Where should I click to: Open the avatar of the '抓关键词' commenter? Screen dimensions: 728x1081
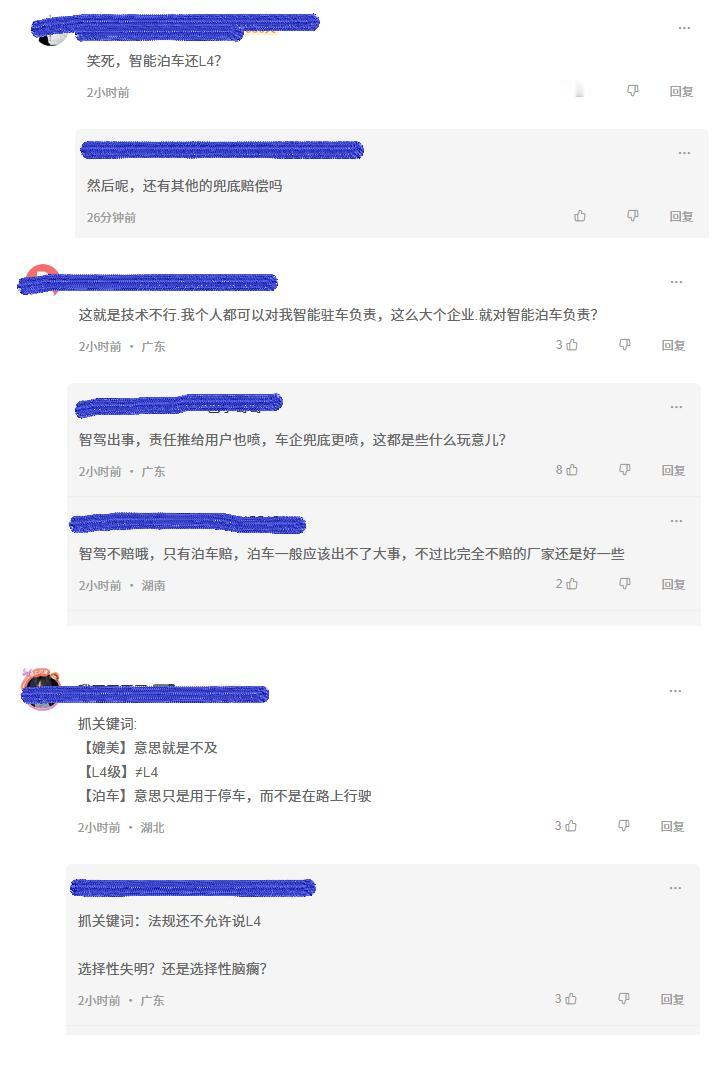click(x=41, y=688)
